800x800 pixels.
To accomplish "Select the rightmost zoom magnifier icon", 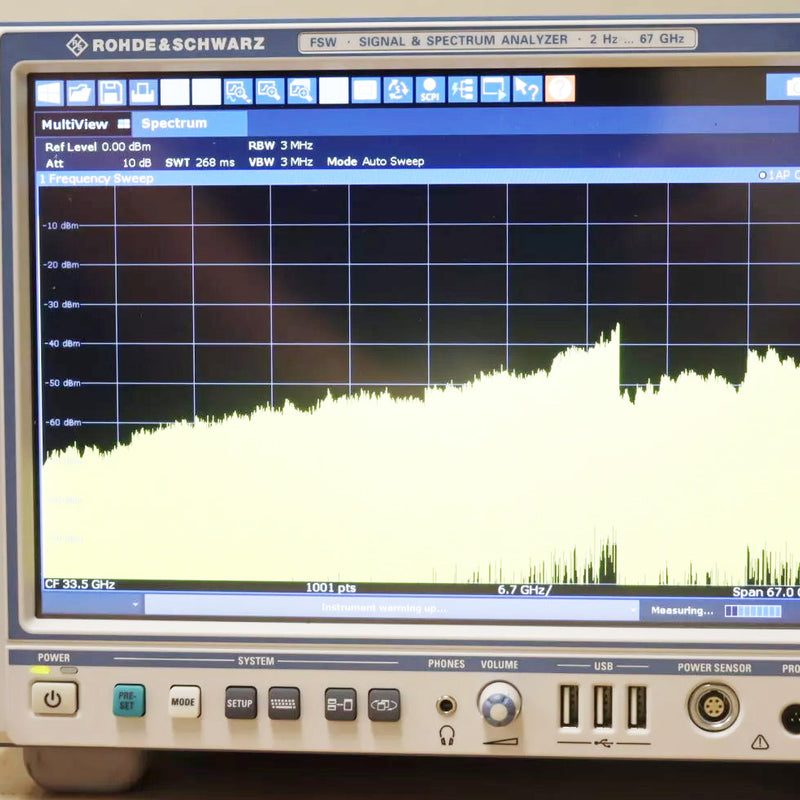I will coord(302,90).
